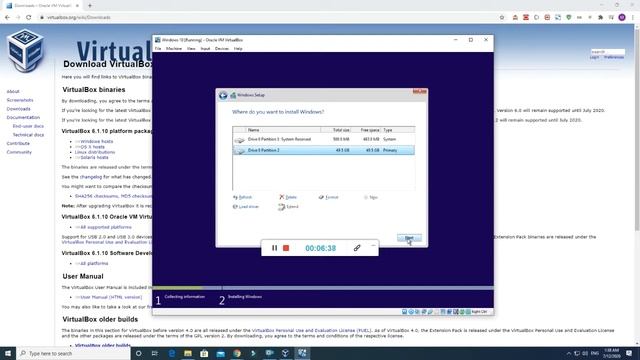This screenshot has width=640, height=360.
Task: Open Contribute link in website sidebar
Action: tap(18, 143)
